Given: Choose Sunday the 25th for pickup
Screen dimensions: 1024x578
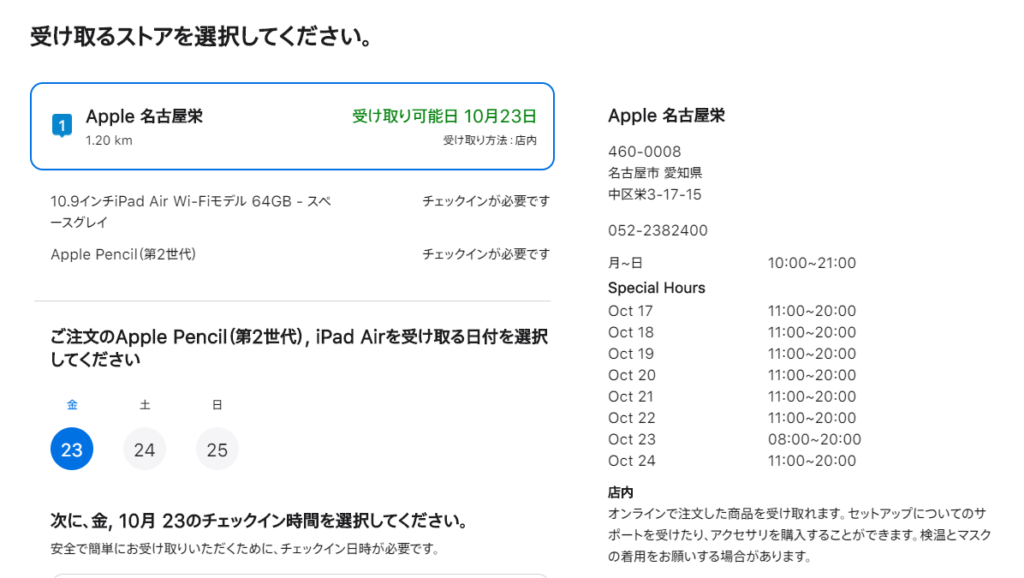Looking at the screenshot, I should (217, 449).
